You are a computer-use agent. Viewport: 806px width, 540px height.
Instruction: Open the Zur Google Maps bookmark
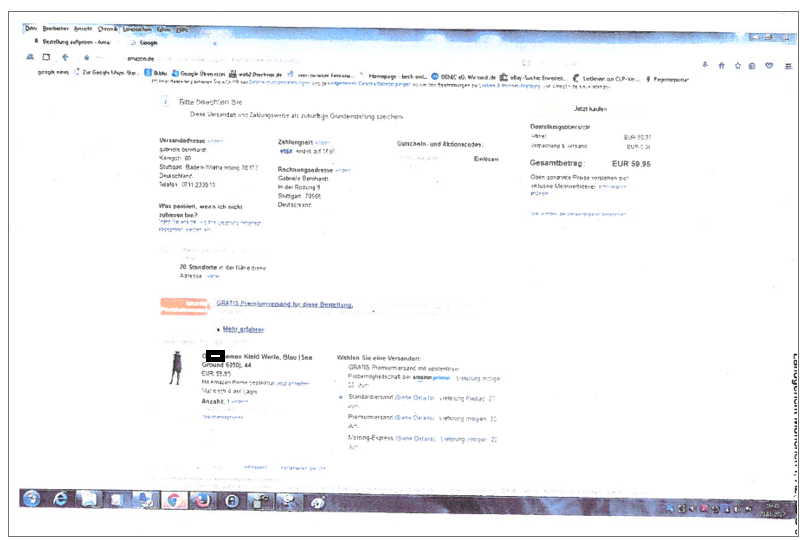coord(106,72)
